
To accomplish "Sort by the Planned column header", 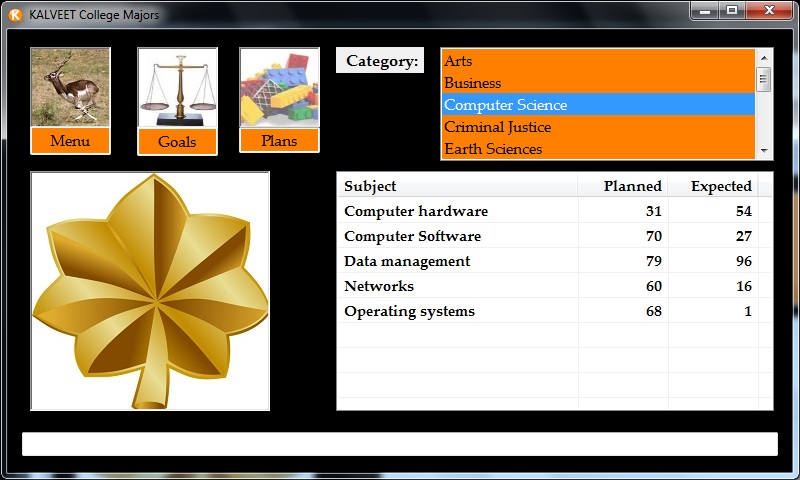I will [x=623, y=186].
